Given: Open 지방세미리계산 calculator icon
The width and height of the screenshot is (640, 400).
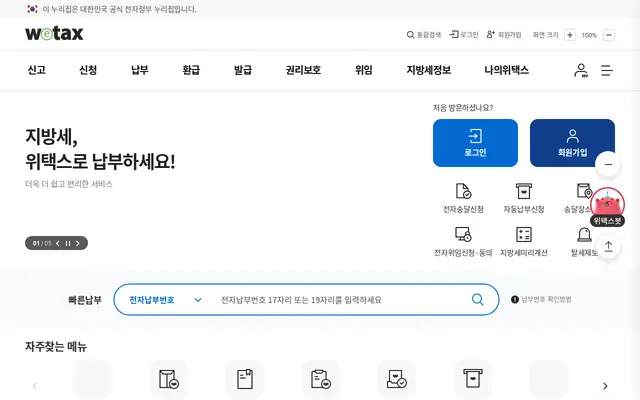Looking at the screenshot, I should pyautogui.click(x=524, y=242).
